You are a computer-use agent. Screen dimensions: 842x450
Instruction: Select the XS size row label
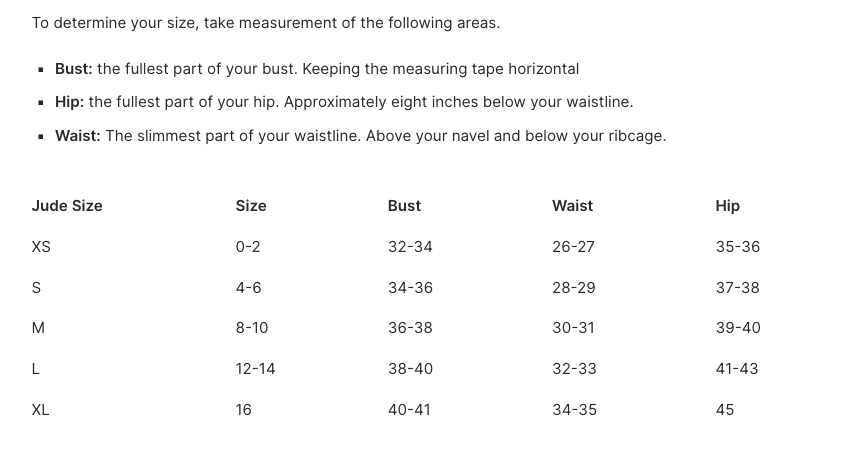click(x=41, y=246)
